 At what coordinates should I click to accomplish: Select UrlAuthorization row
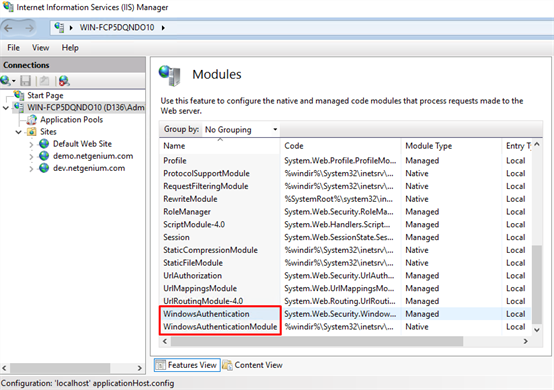(345, 276)
